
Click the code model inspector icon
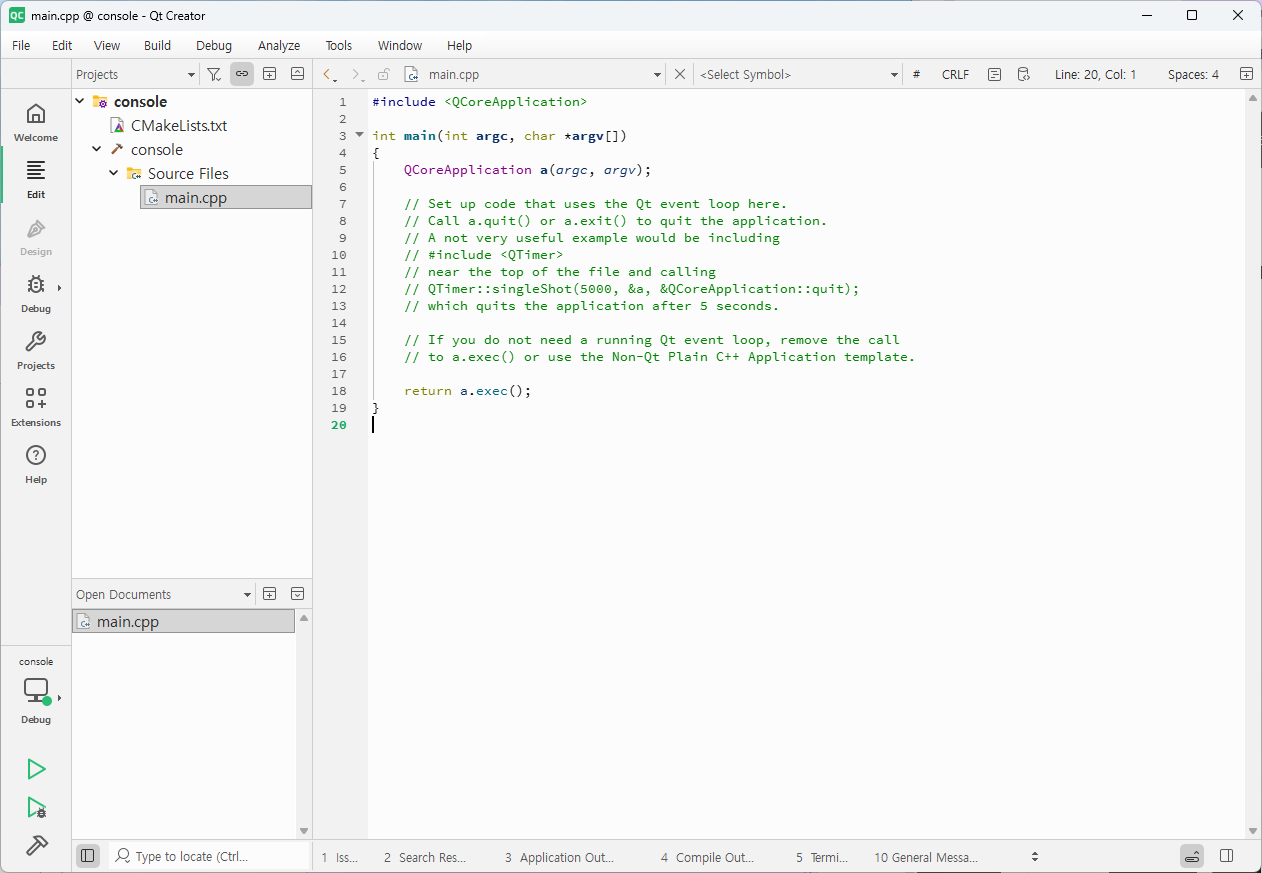point(1023,74)
